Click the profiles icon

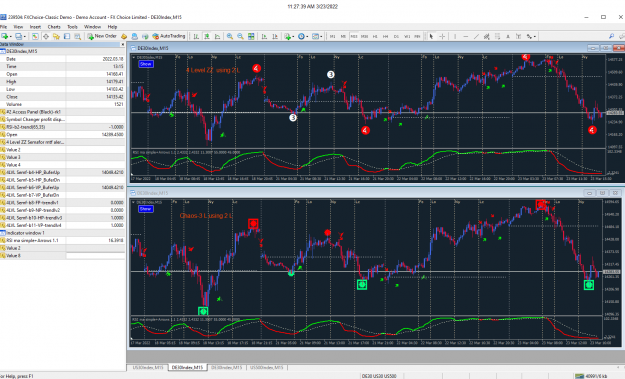click(18, 36)
